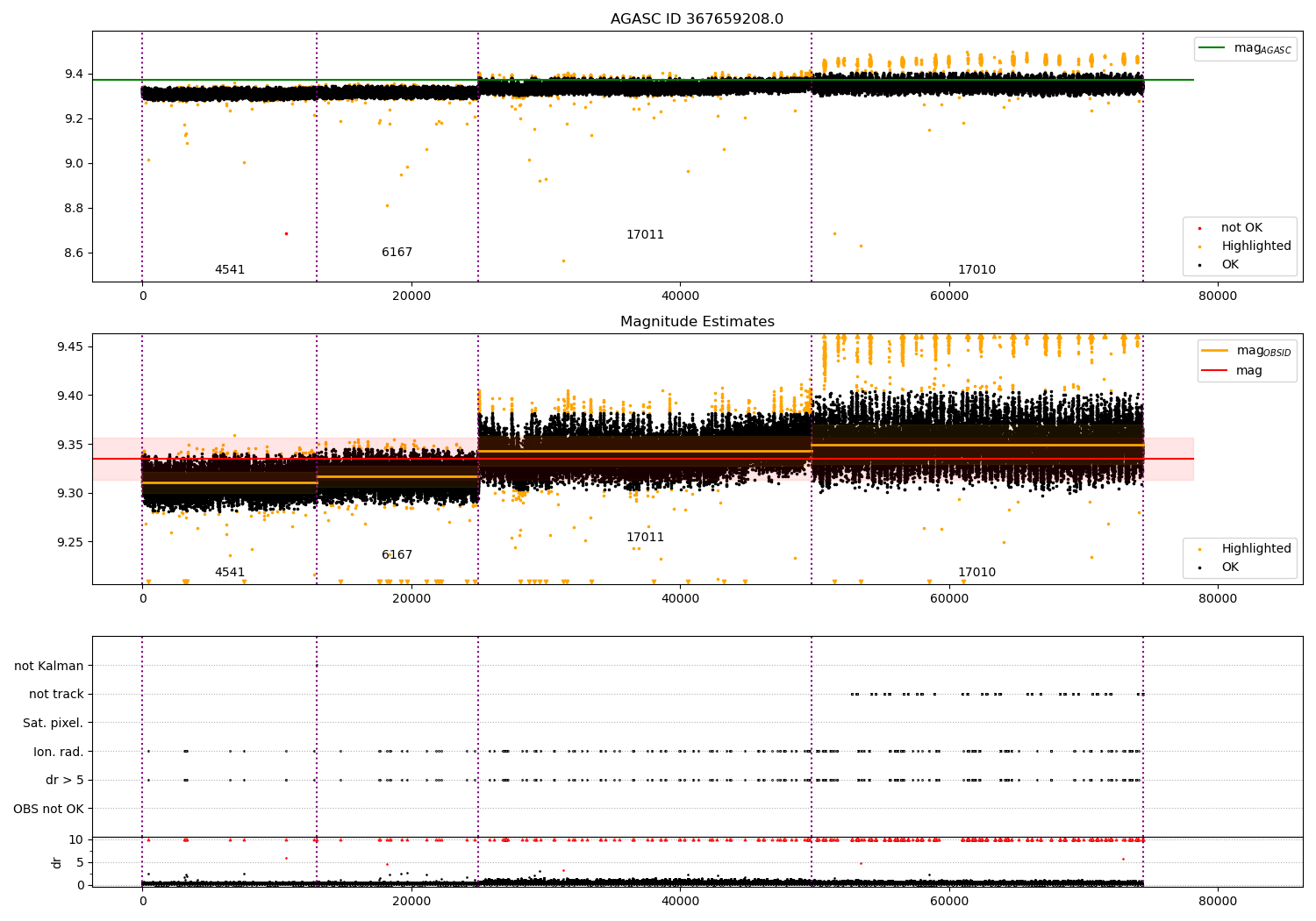
Task: Click the 9.30 y-axis tick label
Action: tap(70, 493)
